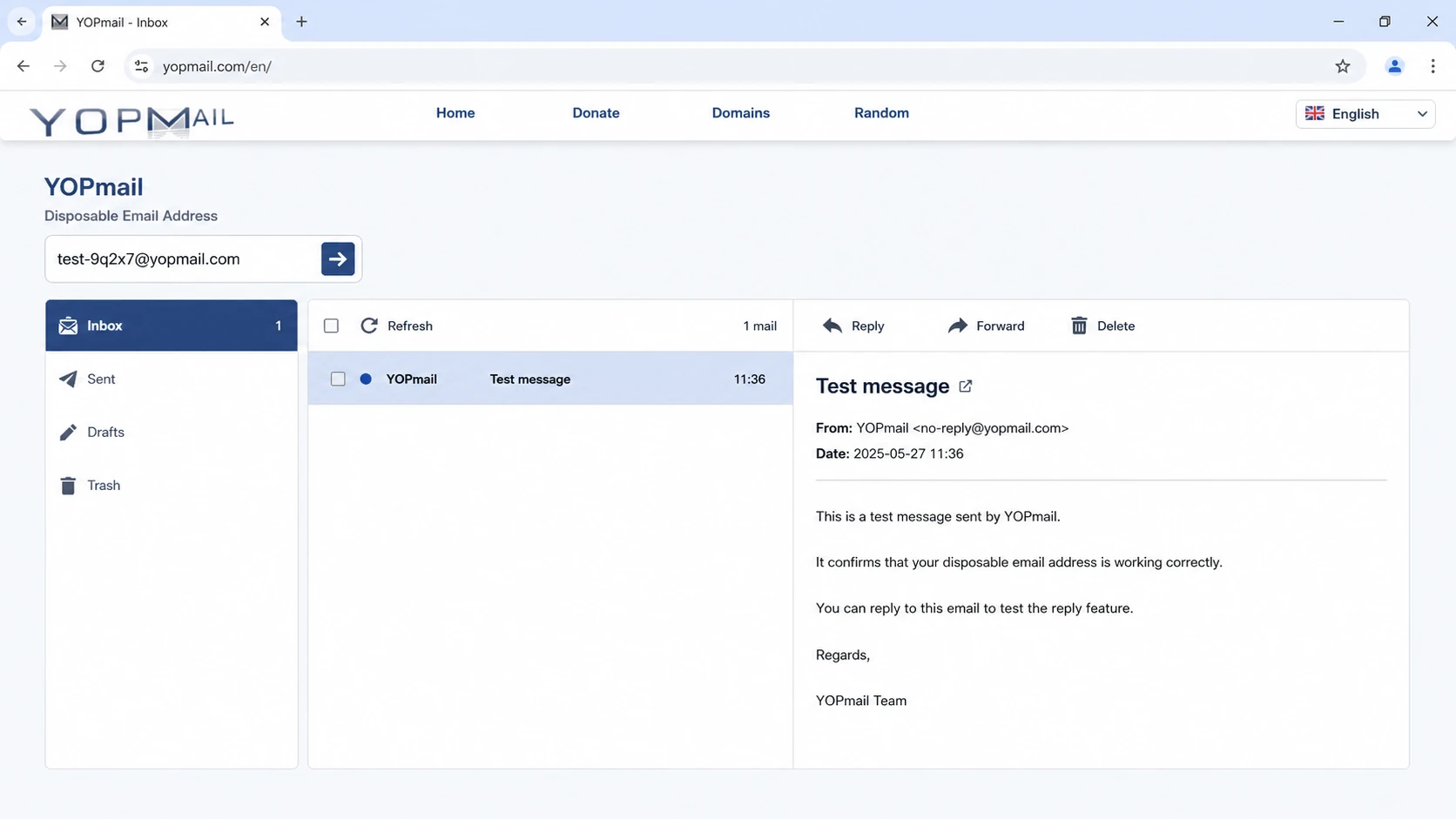Click the Refresh text button
The image size is (1456, 819).
click(410, 326)
